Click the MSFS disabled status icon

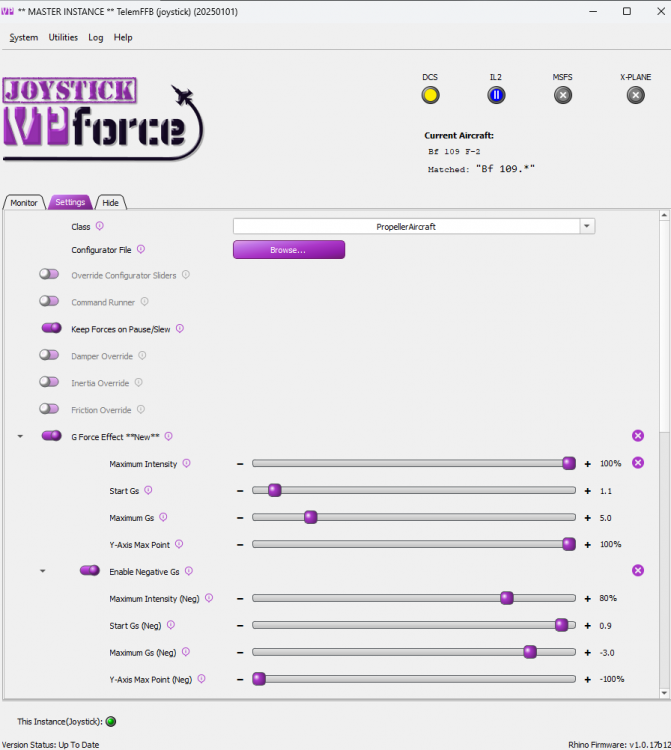(x=563, y=95)
